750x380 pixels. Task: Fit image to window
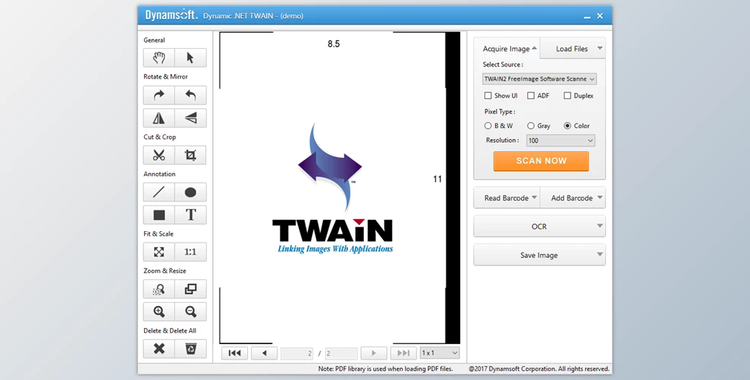(159, 252)
